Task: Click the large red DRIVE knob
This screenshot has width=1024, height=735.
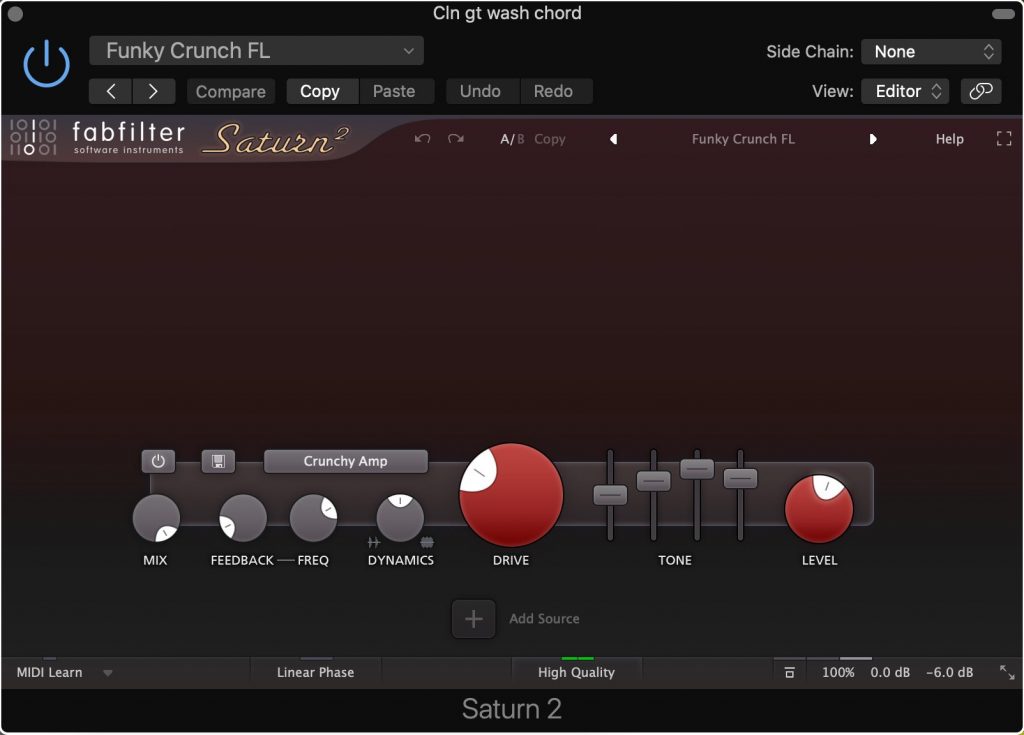Action: [511, 495]
